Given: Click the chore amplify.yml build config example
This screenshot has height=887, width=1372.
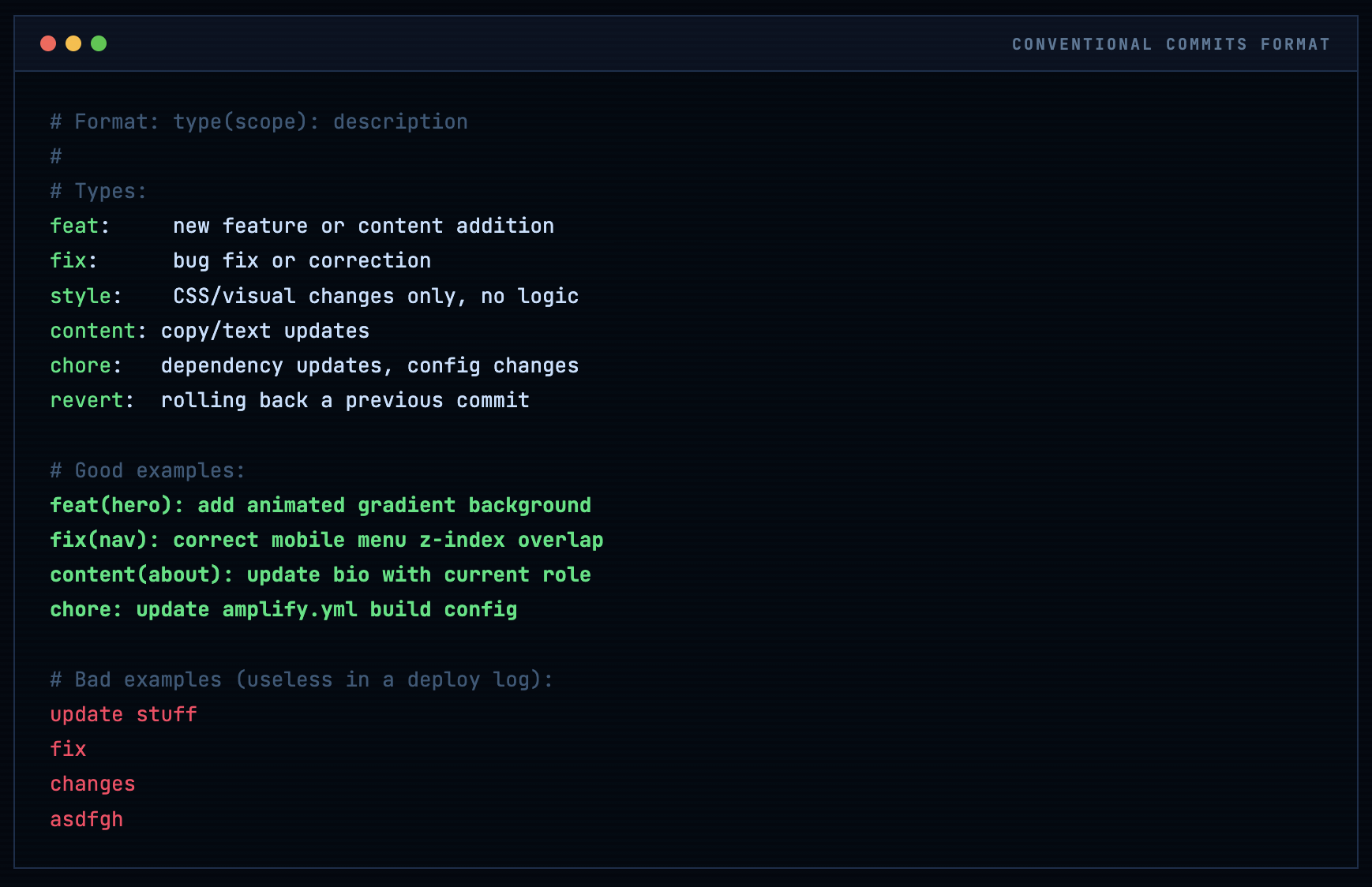Looking at the screenshot, I should 283,609.
